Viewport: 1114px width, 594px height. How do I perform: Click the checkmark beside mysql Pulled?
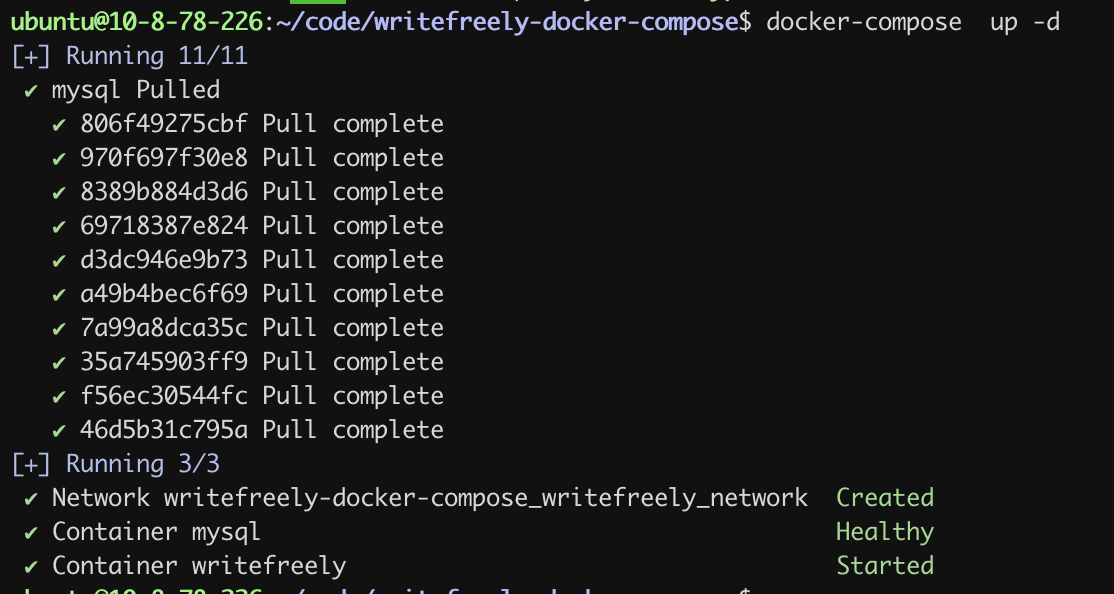[31, 91]
